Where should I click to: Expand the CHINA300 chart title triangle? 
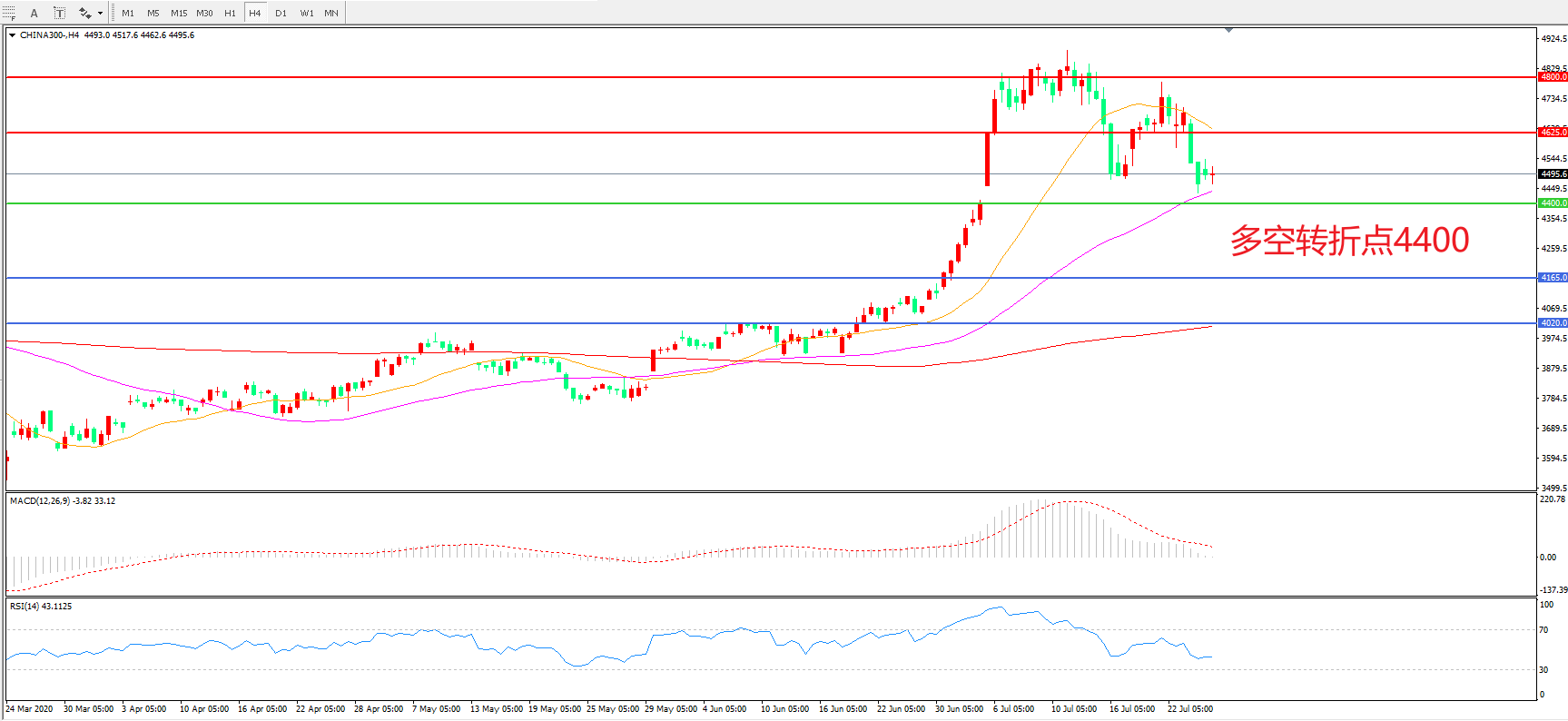tap(13, 35)
